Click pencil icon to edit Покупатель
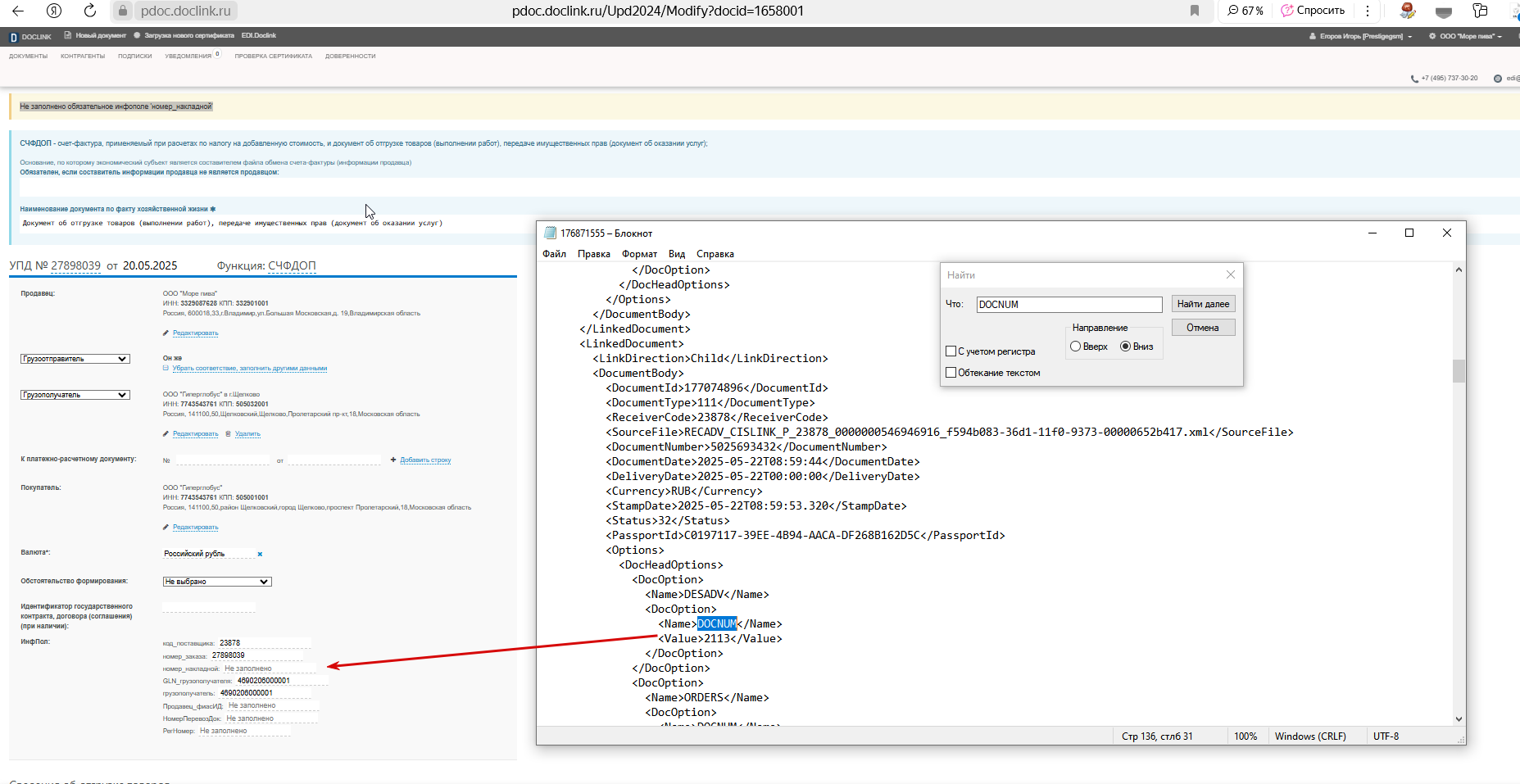Screen dimensions: 1520x784 point(166,528)
